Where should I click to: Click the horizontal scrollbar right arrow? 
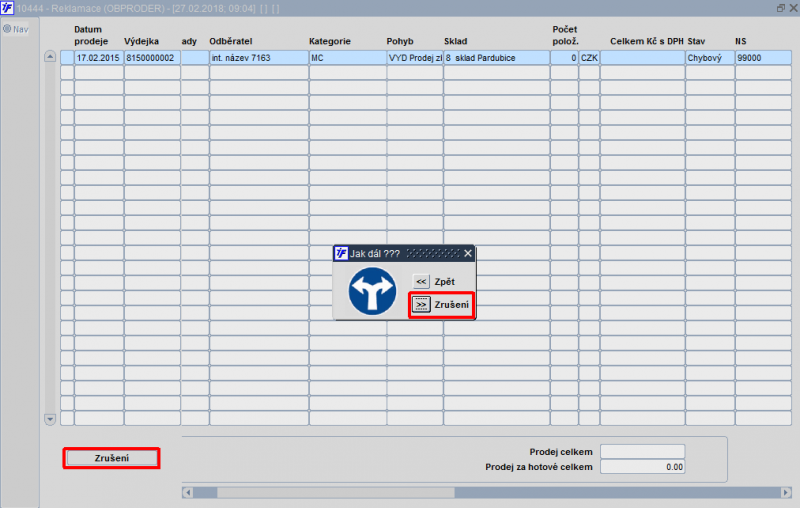point(786,493)
